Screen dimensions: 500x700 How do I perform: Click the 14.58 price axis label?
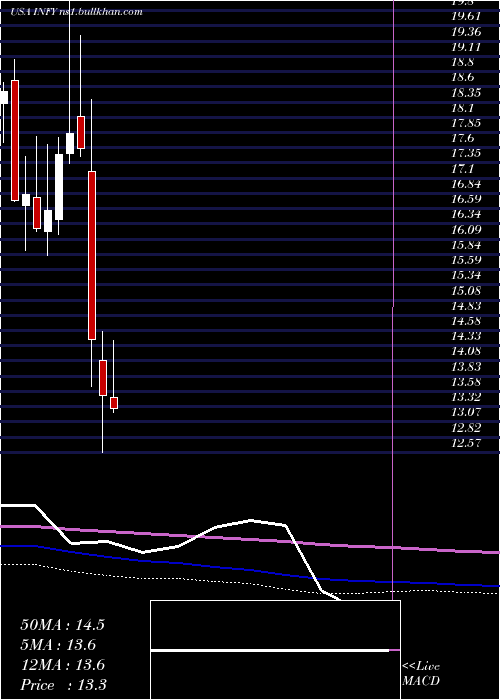pos(466,322)
